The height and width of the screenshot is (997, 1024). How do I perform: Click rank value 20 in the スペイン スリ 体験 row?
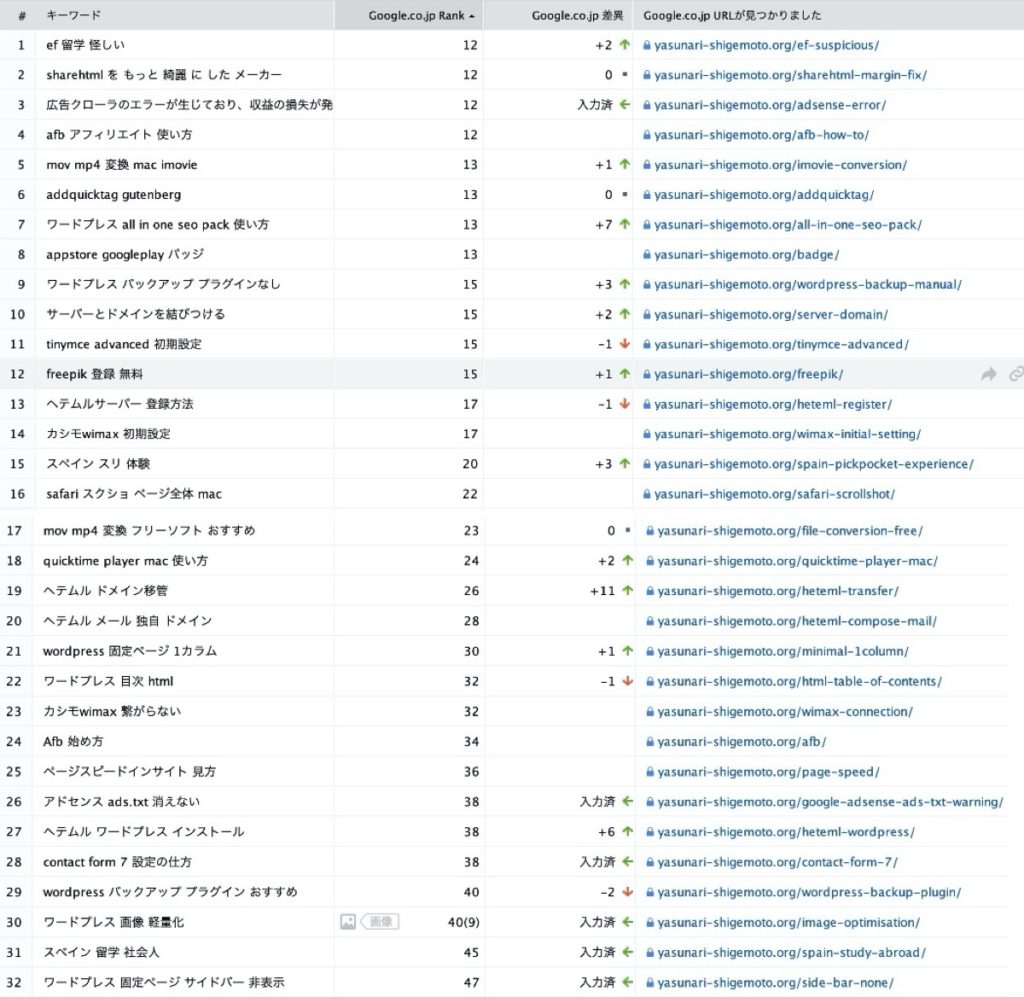coord(470,464)
